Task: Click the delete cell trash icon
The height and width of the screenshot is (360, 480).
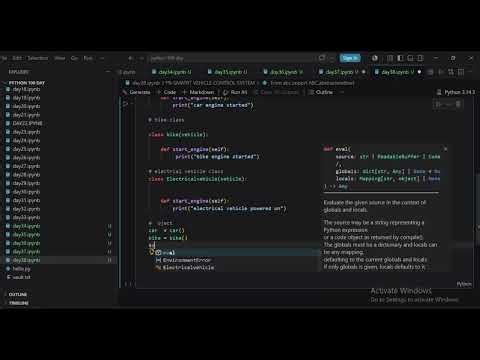Action: point(458,105)
